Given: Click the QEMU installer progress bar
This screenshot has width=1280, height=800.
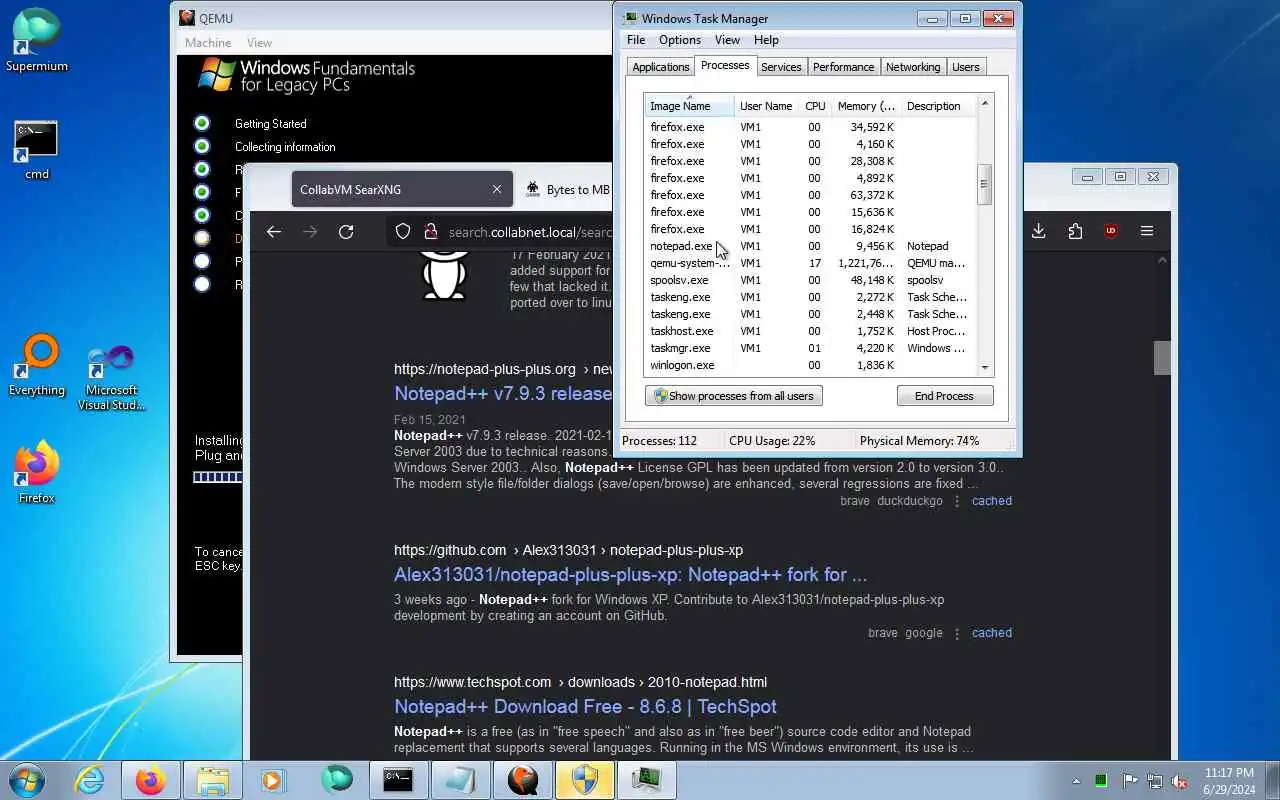Looking at the screenshot, I should (x=218, y=477).
